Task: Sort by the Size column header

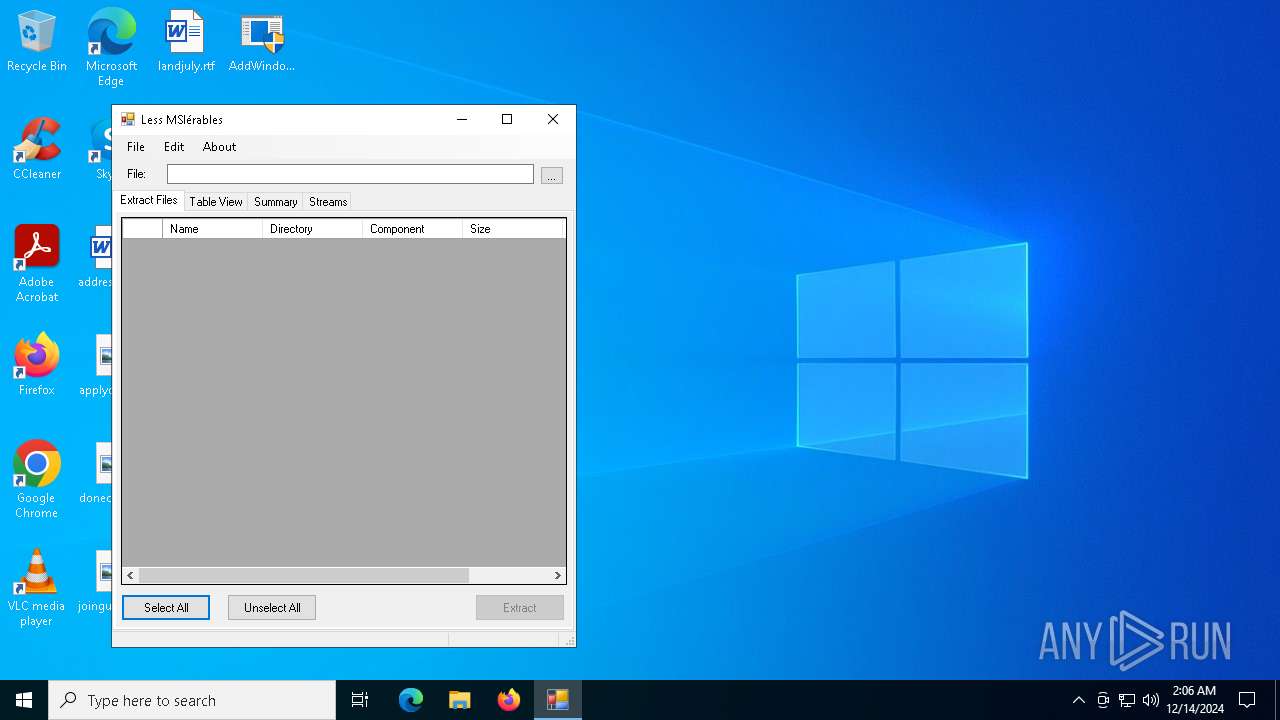Action: tap(513, 229)
